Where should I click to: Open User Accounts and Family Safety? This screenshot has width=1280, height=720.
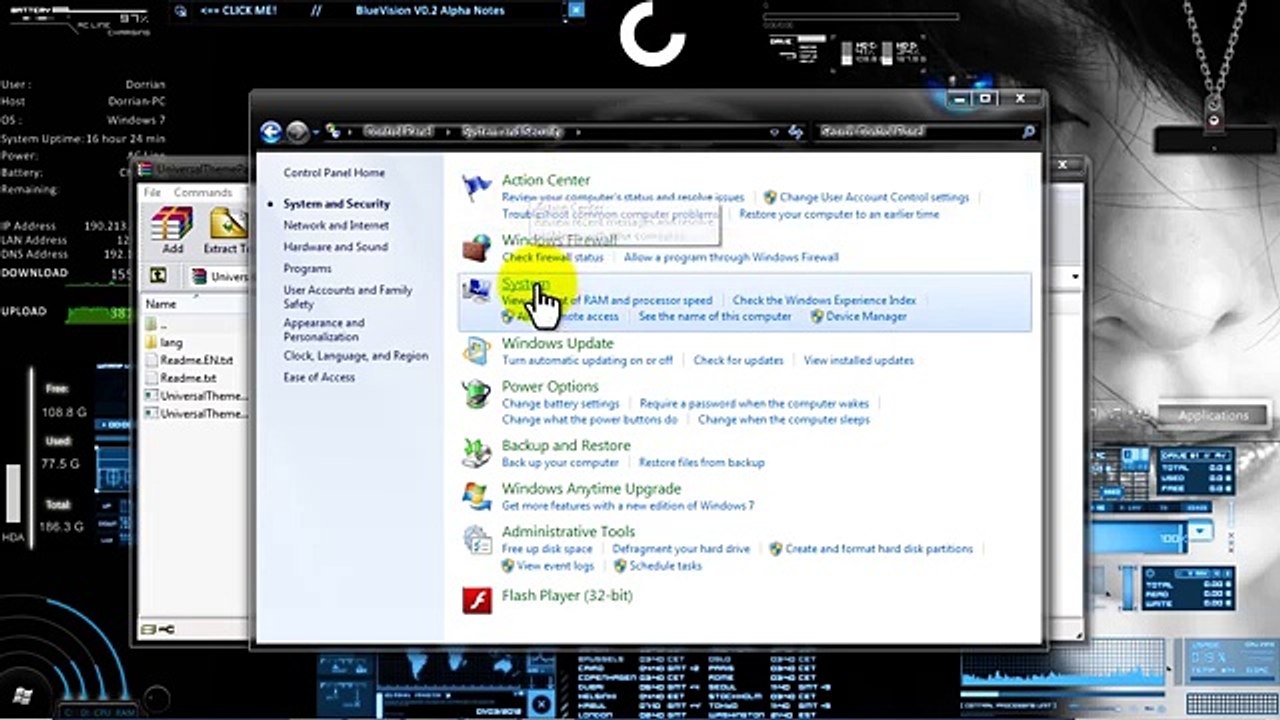(x=347, y=296)
